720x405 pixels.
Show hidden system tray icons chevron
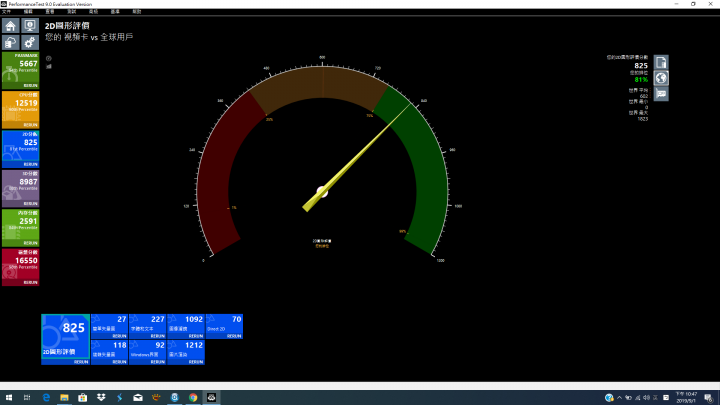pyautogui.click(x=619, y=398)
